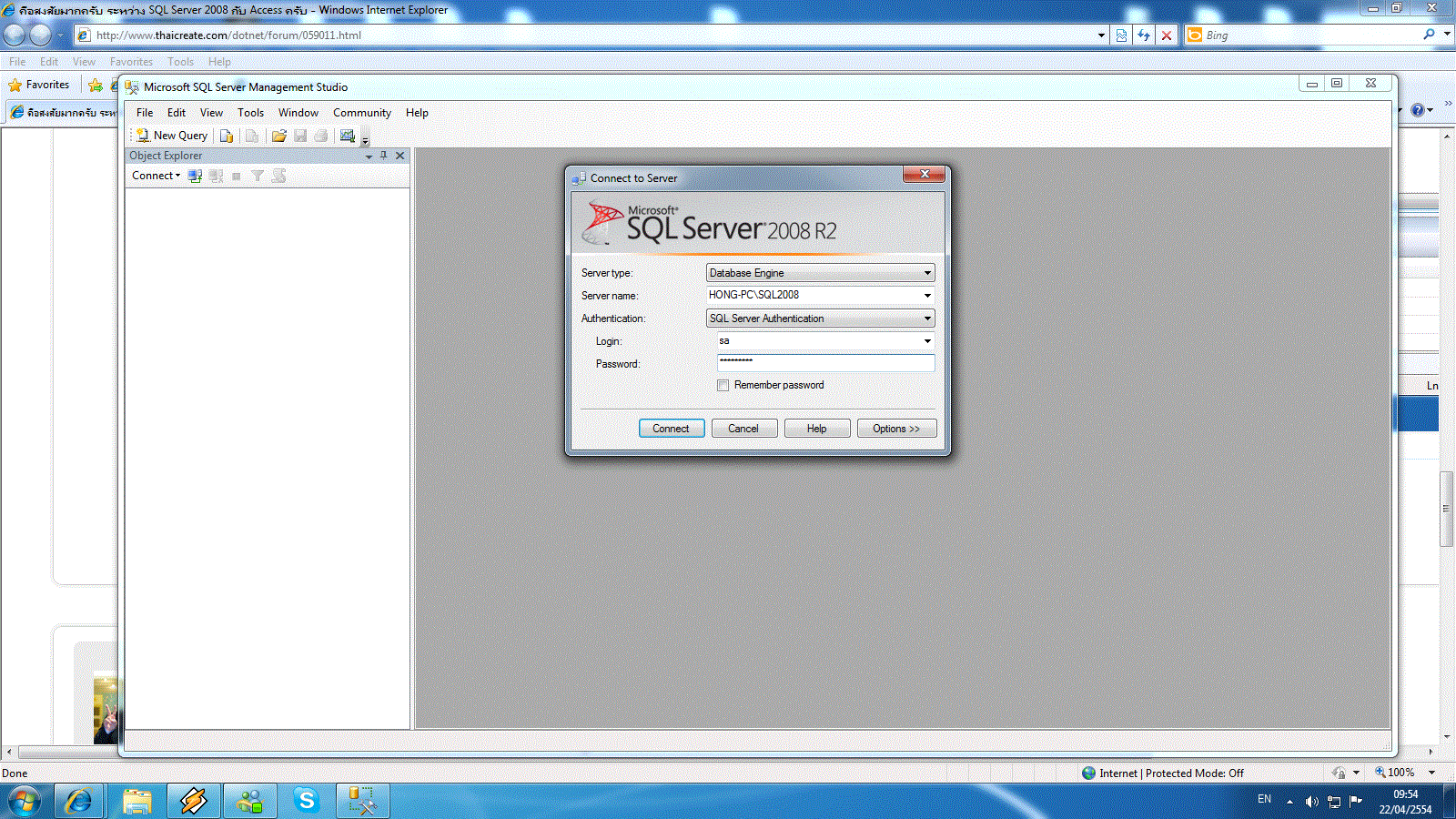Click the Refresh icon in Object Explorer toolbar
Viewport: 1456px width, 819px height.
click(x=278, y=176)
